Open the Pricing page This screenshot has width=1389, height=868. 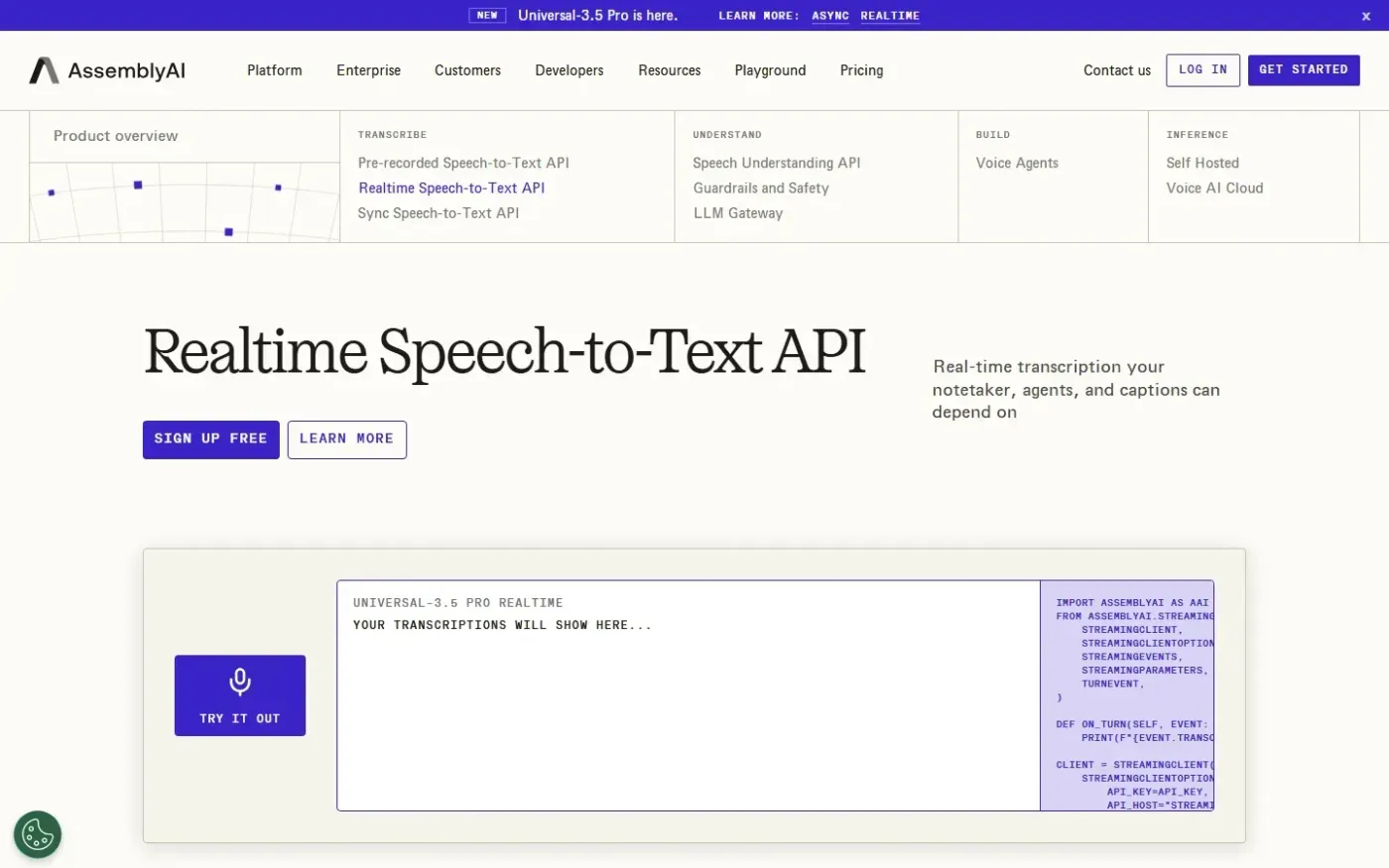pos(861,70)
